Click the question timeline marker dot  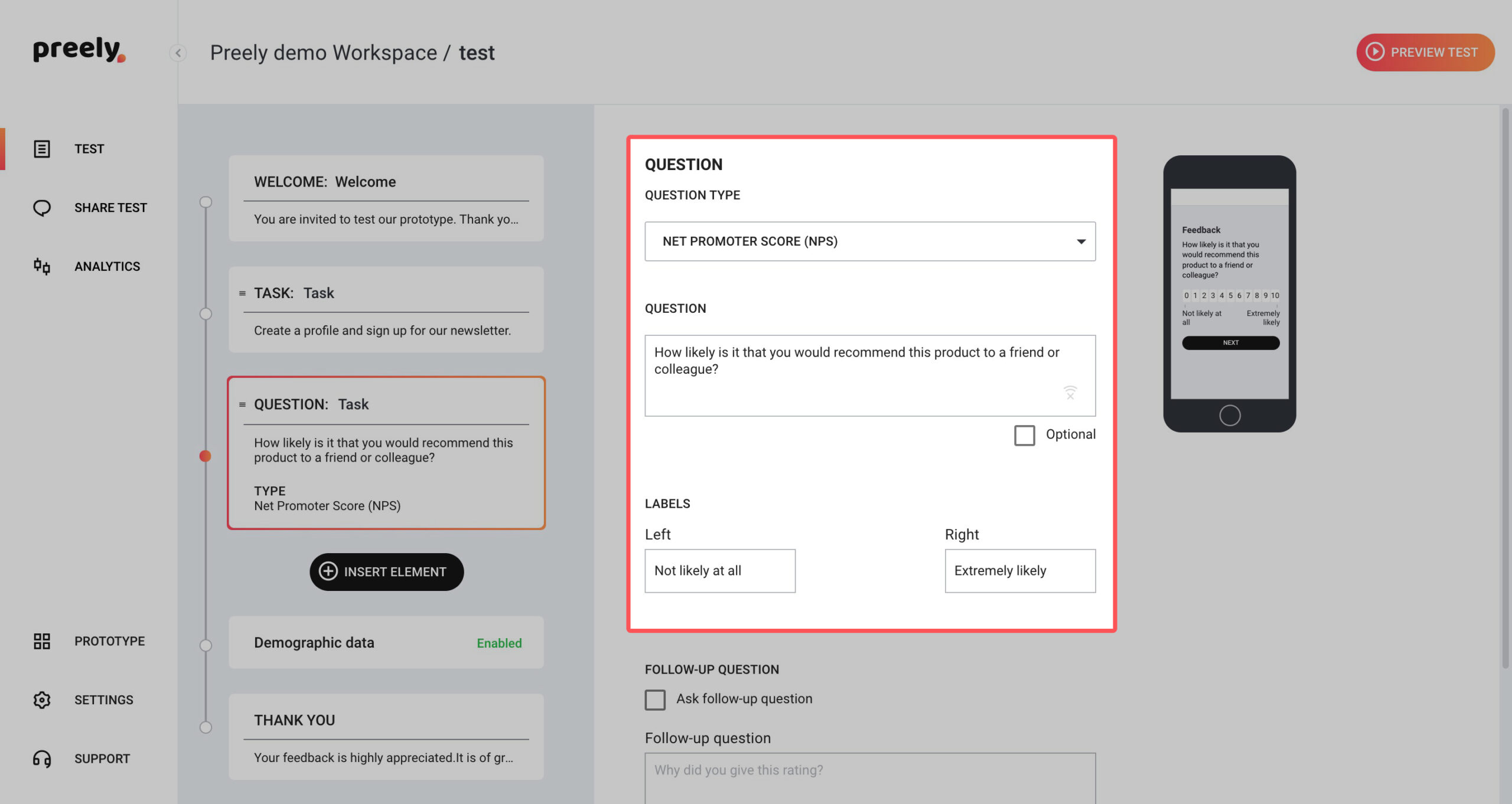coord(205,456)
